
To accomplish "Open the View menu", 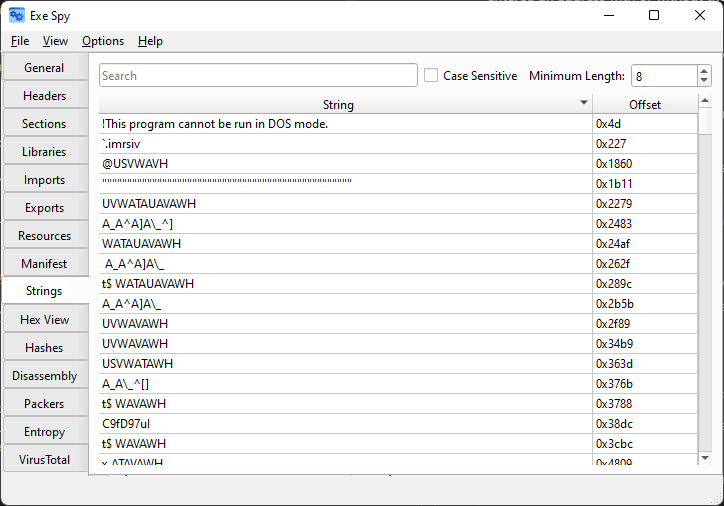I will (55, 41).
